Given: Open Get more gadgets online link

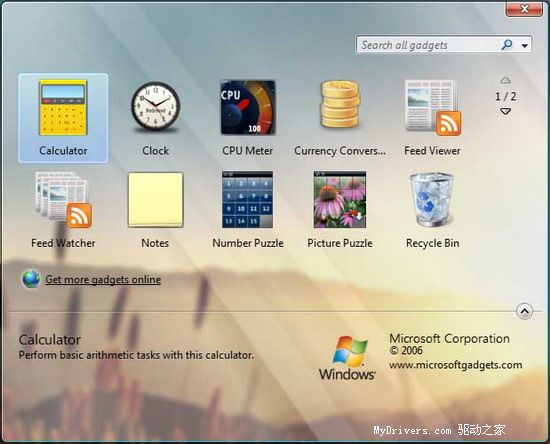Looking at the screenshot, I should (103, 280).
